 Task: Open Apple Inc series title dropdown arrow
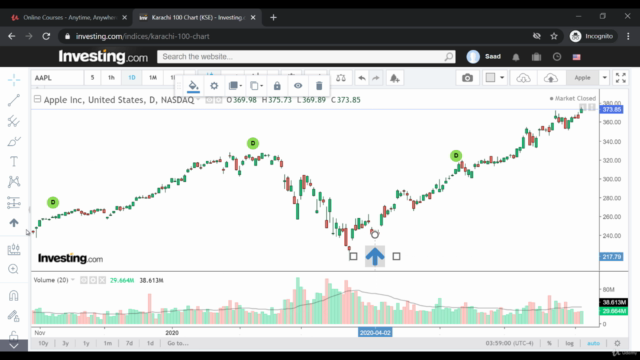pyautogui.click(x=198, y=100)
